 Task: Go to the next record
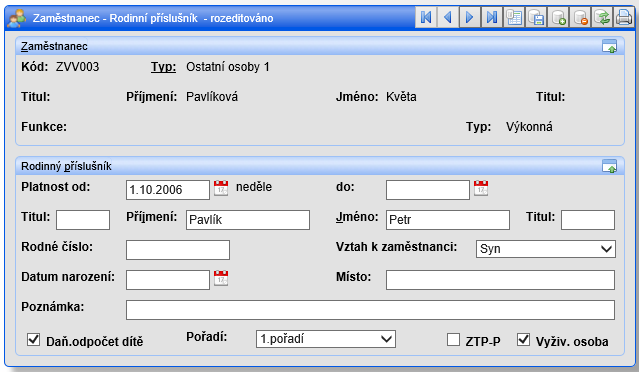pos(470,18)
